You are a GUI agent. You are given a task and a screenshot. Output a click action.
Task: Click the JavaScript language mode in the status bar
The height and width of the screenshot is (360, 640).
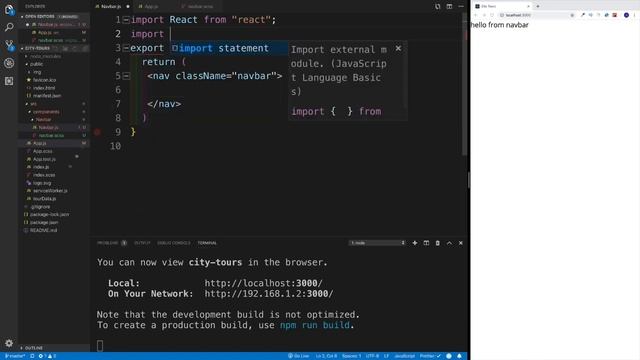point(404,356)
